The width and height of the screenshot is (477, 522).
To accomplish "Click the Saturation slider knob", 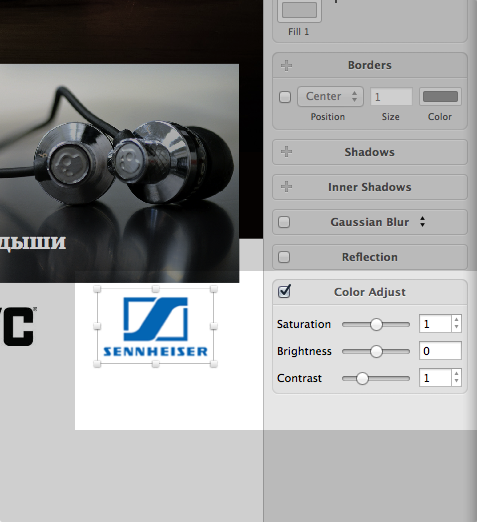I will (x=376, y=324).
